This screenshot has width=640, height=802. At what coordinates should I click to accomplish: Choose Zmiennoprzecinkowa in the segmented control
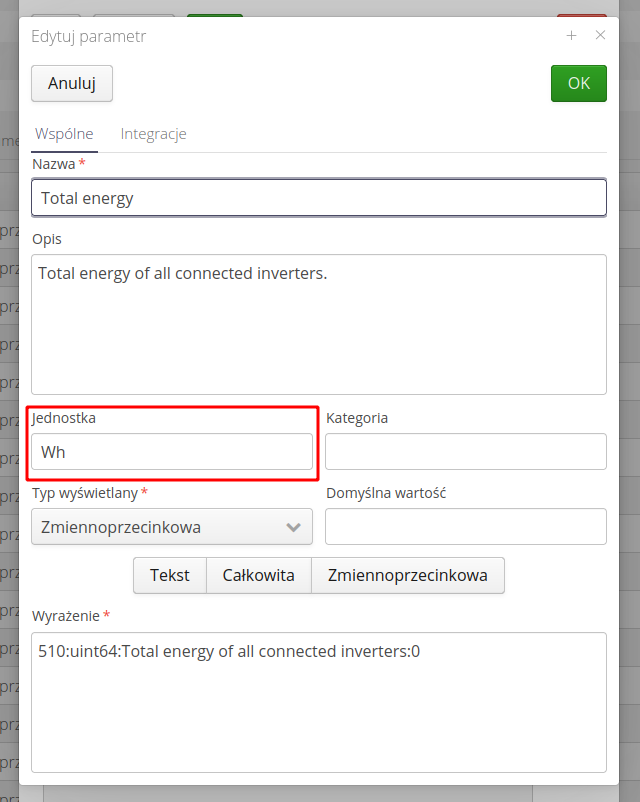click(x=407, y=575)
